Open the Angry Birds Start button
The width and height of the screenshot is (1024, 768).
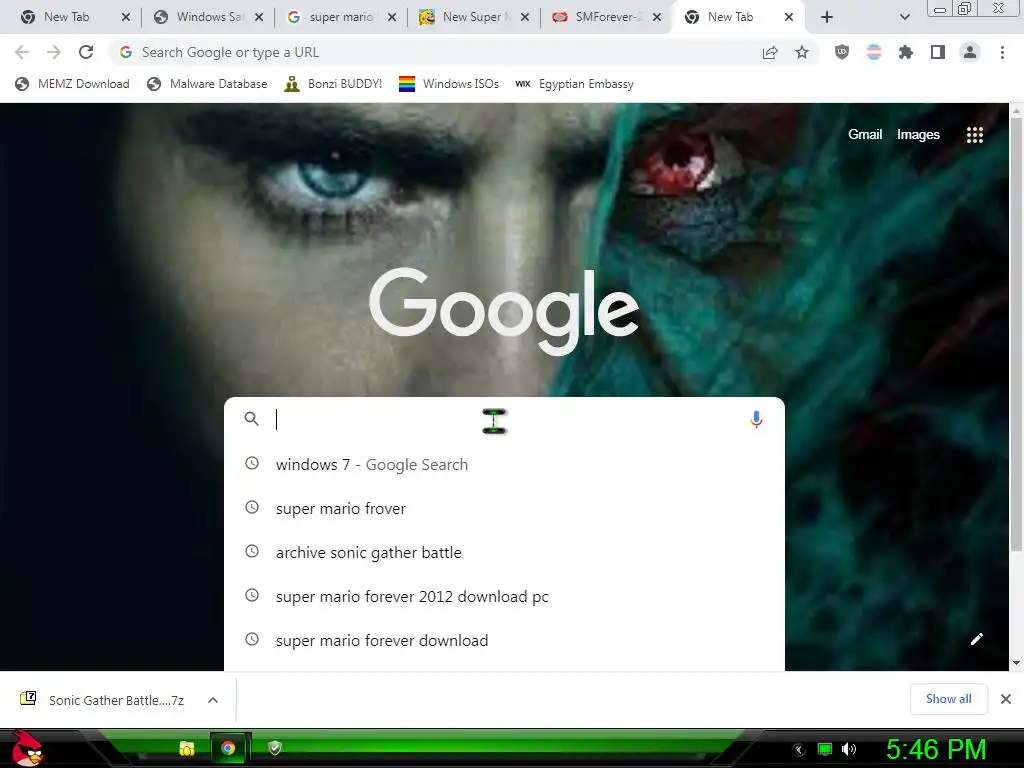tap(27, 748)
